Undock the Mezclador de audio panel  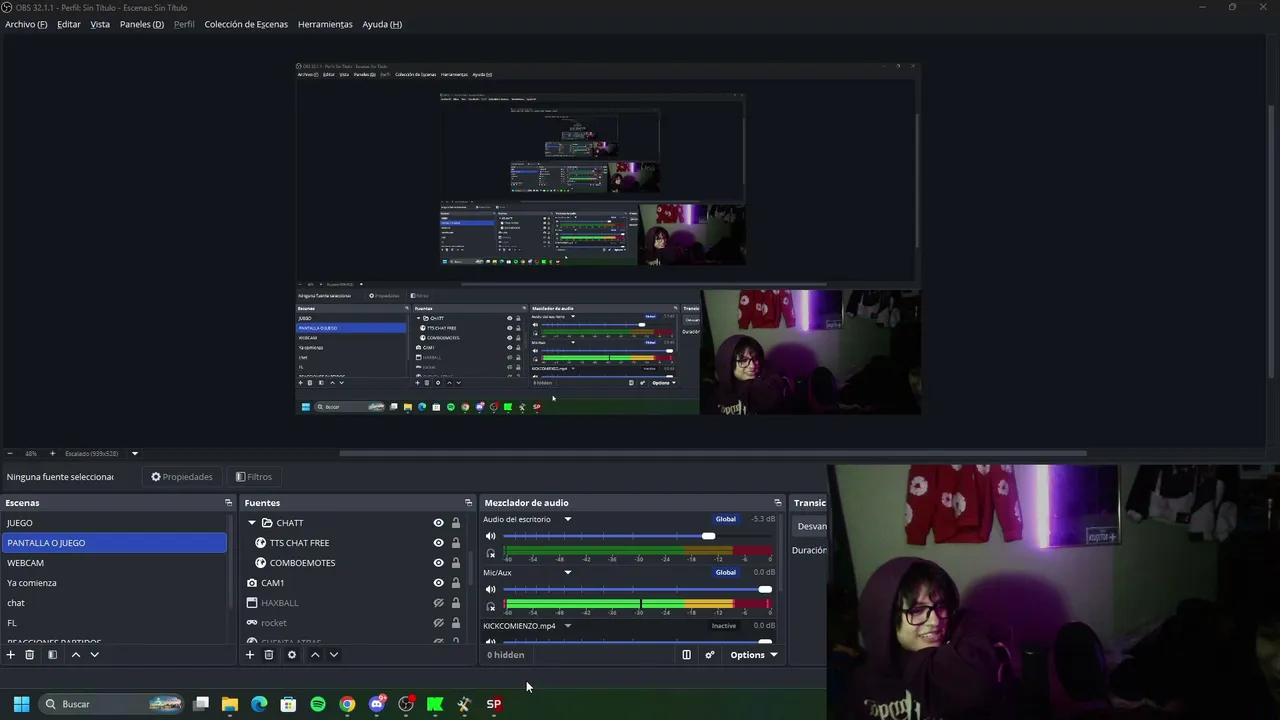pos(777,503)
